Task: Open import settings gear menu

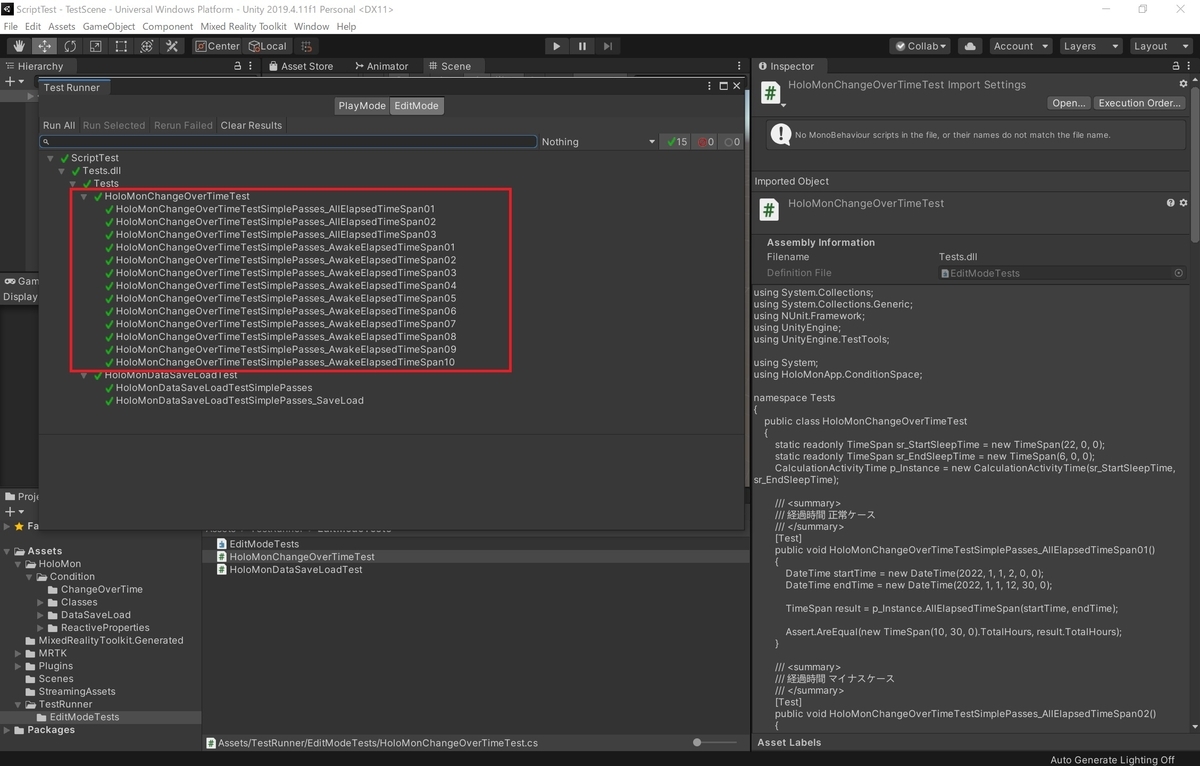Action: [x=1184, y=84]
